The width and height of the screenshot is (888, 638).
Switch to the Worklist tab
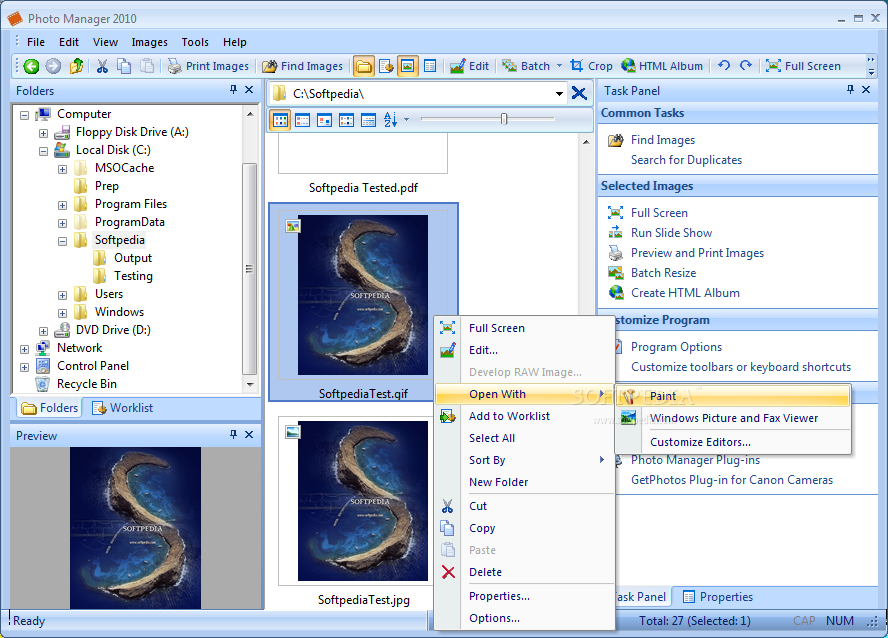pos(122,408)
